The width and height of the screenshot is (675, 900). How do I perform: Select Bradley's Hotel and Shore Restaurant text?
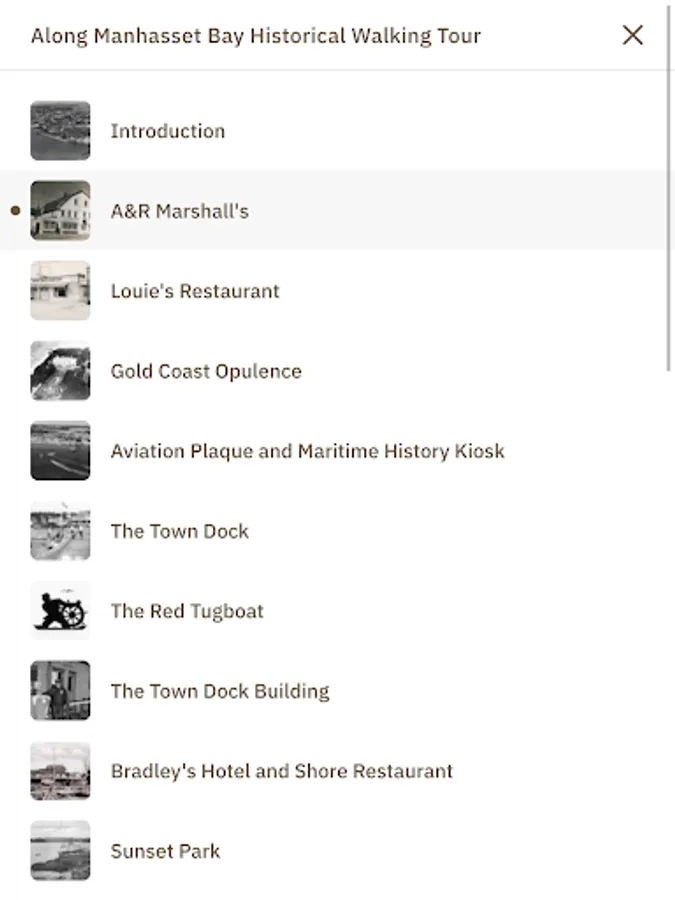(x=281, y=771)
